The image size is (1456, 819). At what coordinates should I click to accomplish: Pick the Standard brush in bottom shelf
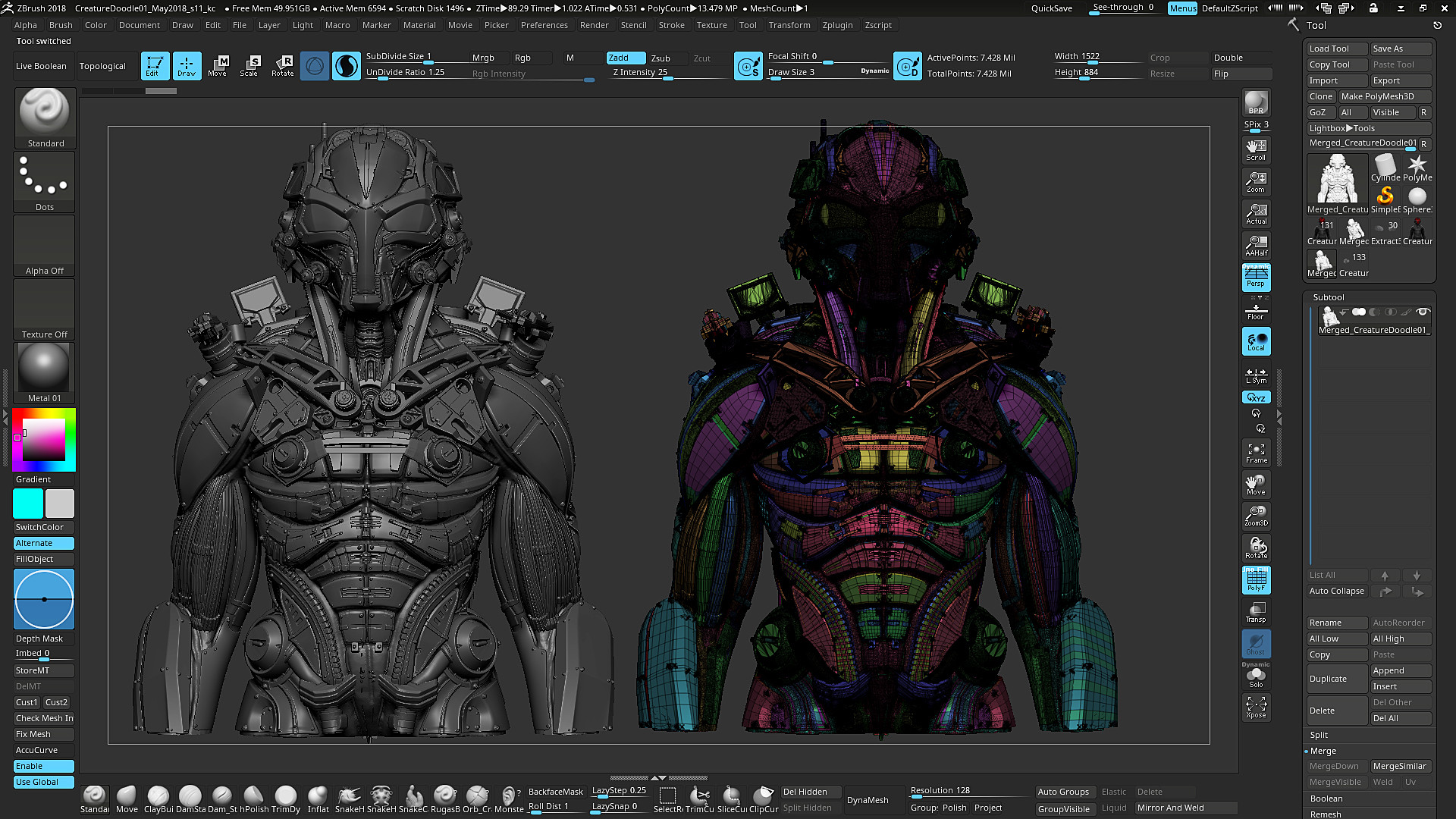[x=95, y=799]
